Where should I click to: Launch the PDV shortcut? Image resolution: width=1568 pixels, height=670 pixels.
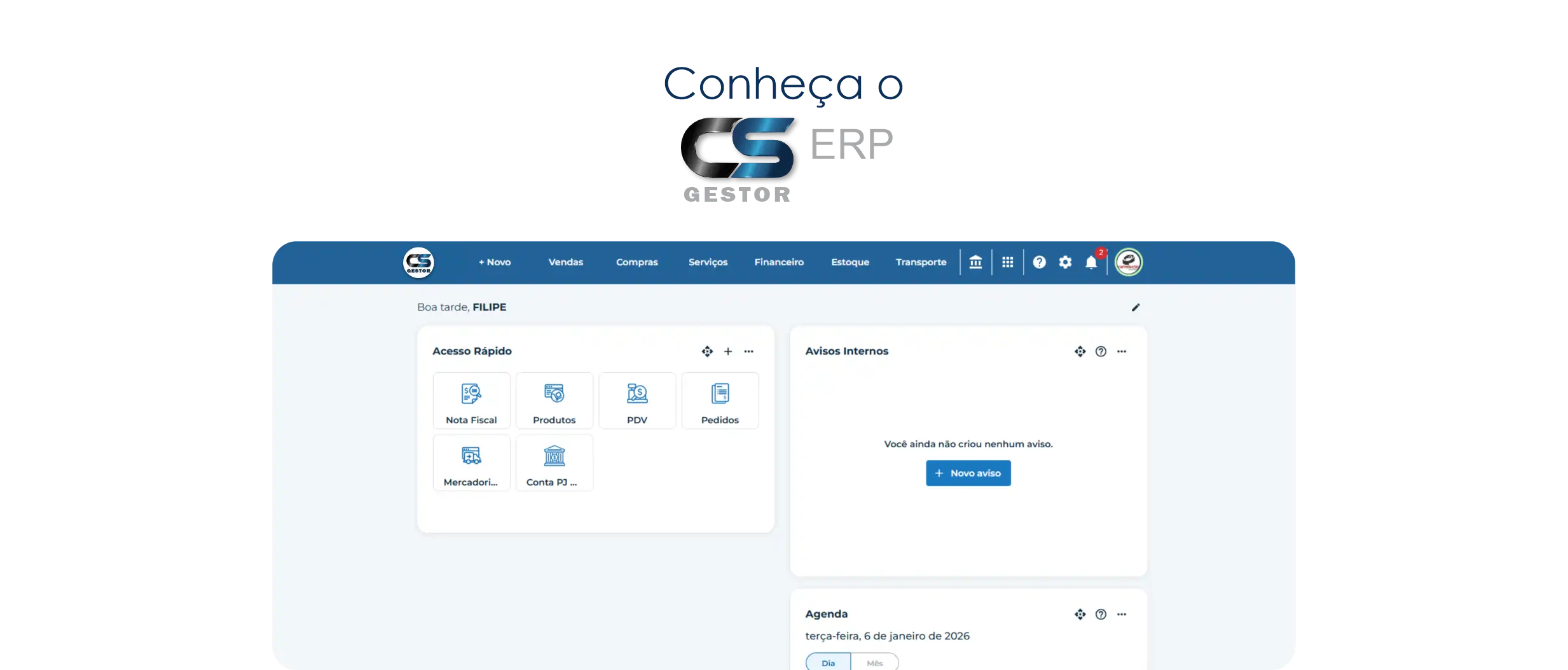click(637, 401)
